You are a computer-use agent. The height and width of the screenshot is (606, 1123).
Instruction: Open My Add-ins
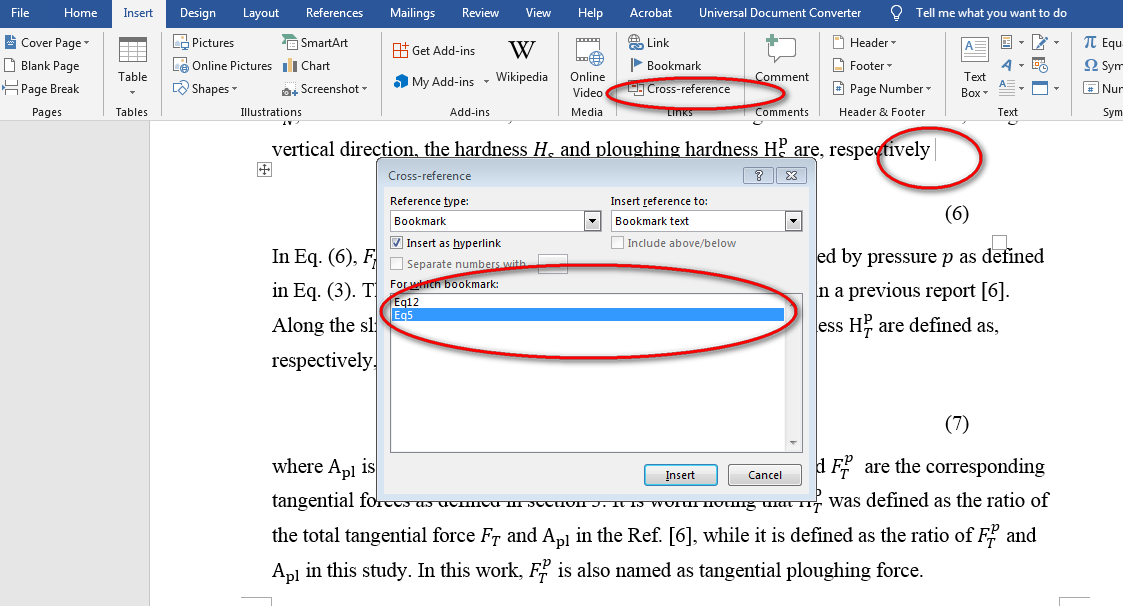point(434,82)
